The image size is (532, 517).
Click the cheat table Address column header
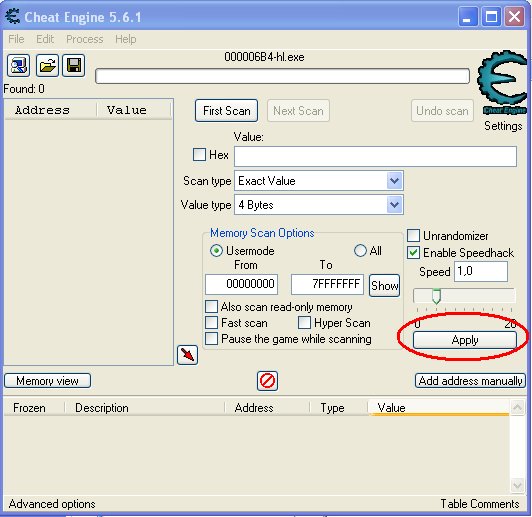point(267,407)
